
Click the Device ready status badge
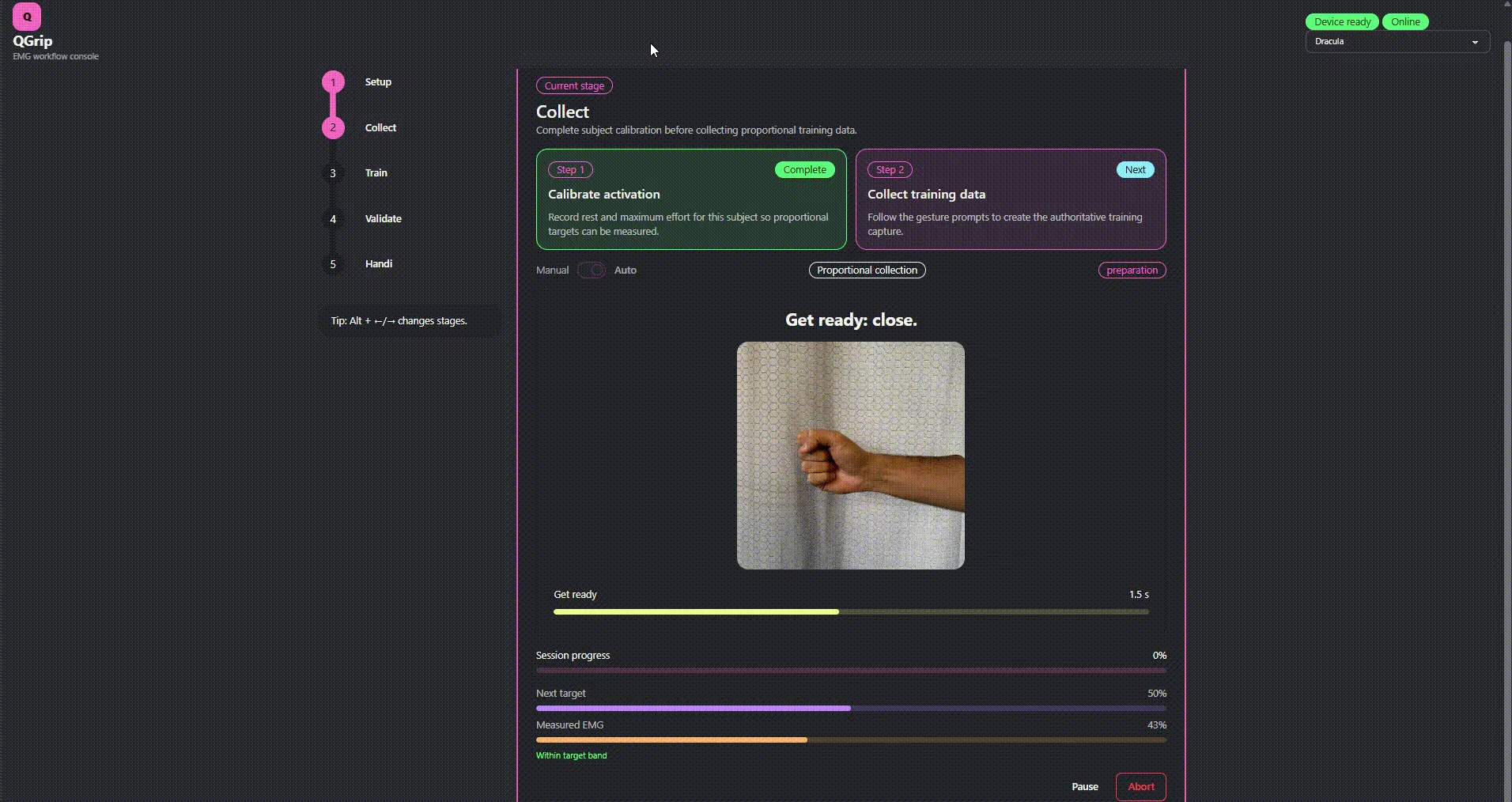(x=1343, y=22)
